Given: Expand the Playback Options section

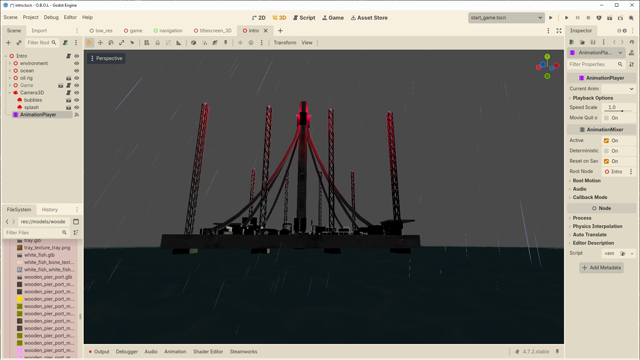Looking at the screenshot, I should click(x=592, y=98).
